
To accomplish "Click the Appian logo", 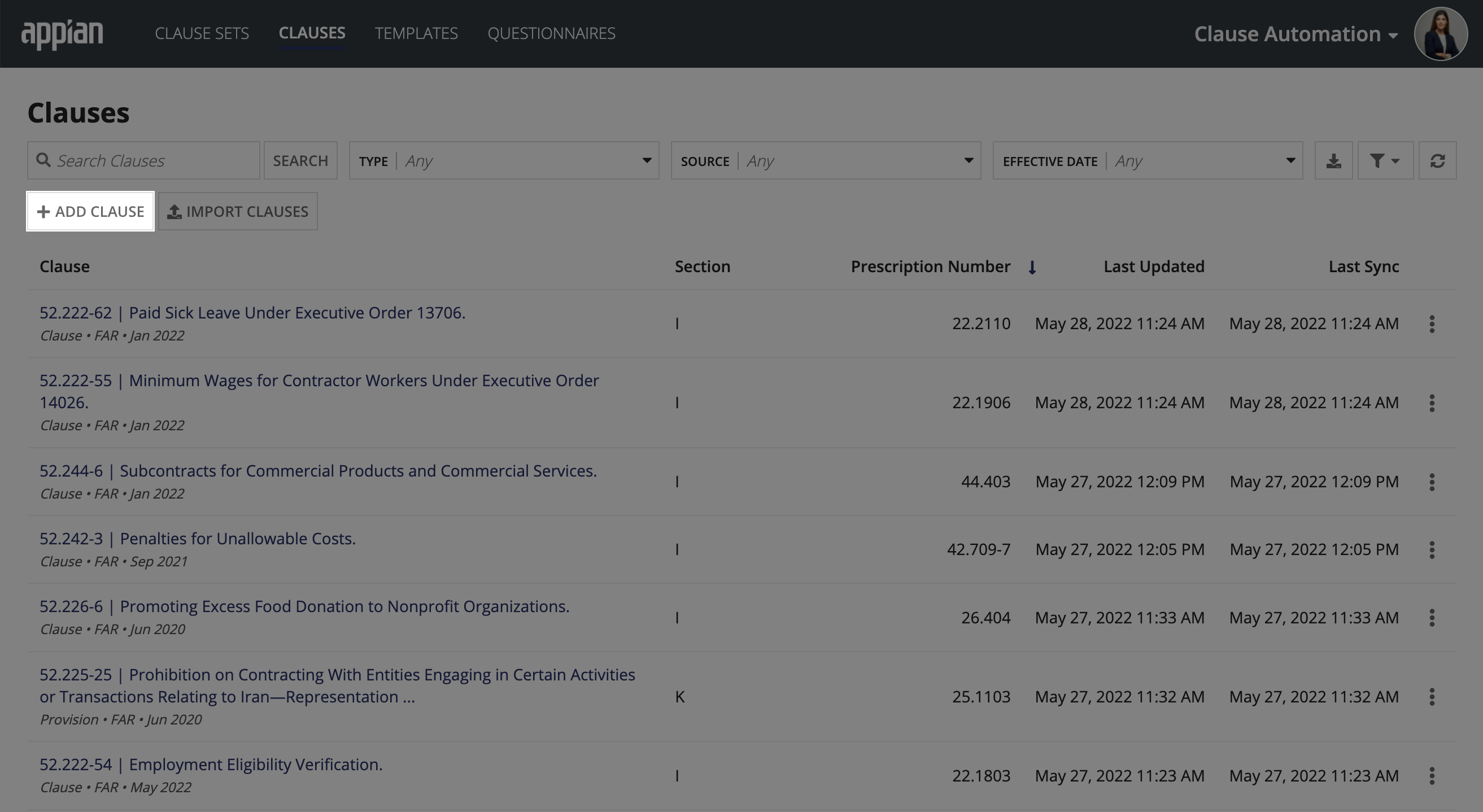I will 62,34.
